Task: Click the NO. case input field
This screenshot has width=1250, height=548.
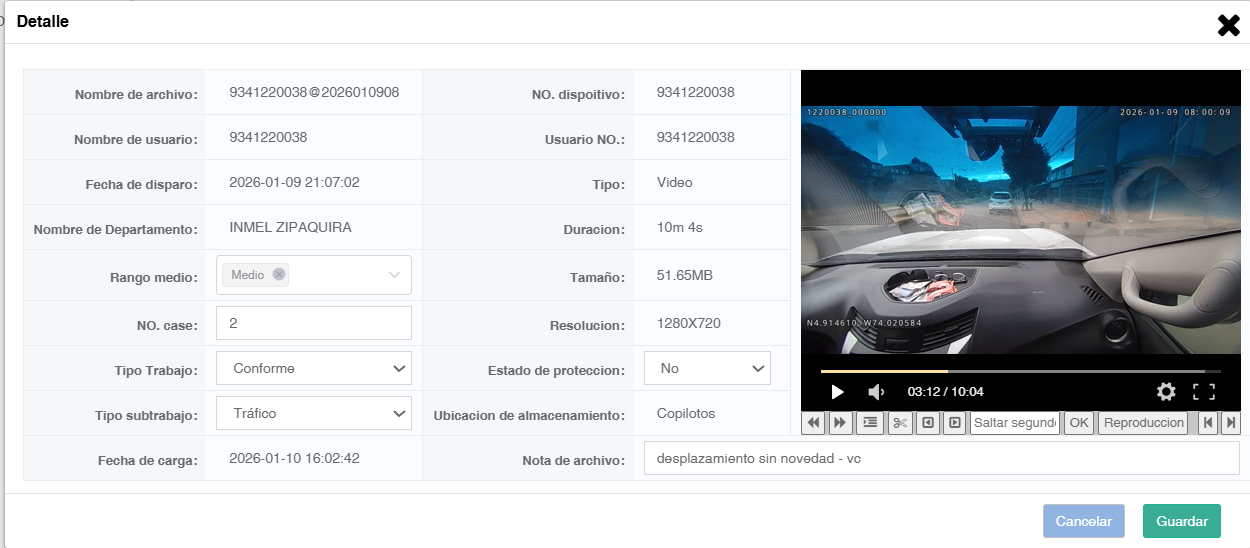Action: (x=314, y=323)
